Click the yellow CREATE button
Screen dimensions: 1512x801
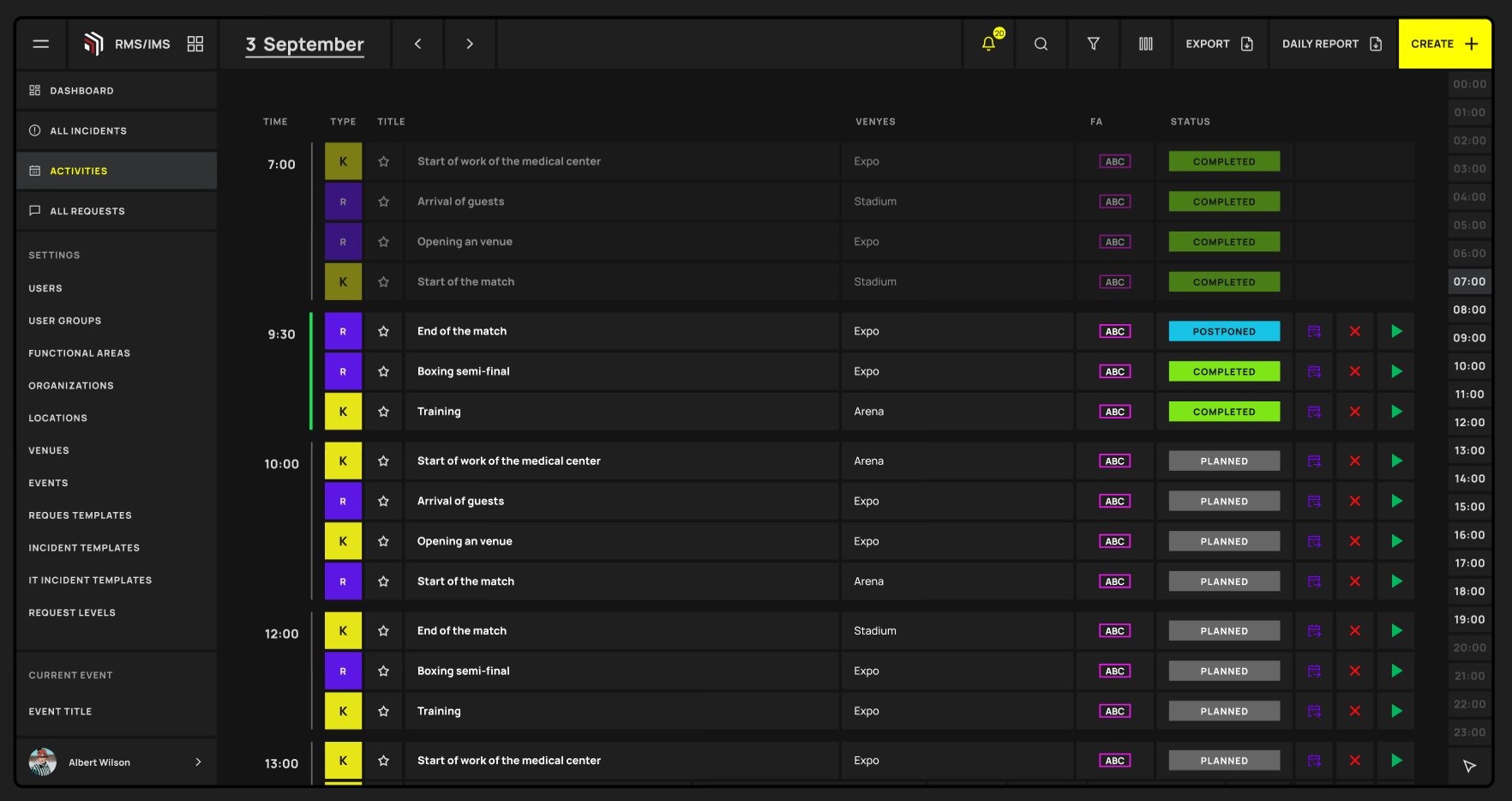1444,44
